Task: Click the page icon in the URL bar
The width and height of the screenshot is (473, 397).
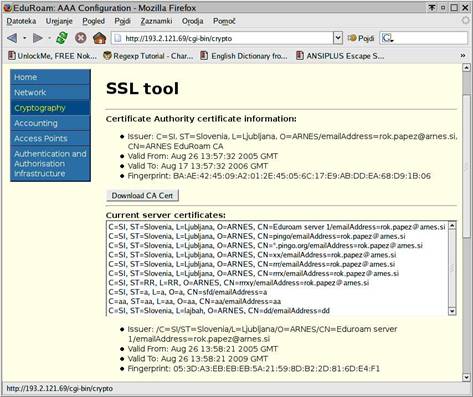Action: pyautogui.click(x=117, y=38)
